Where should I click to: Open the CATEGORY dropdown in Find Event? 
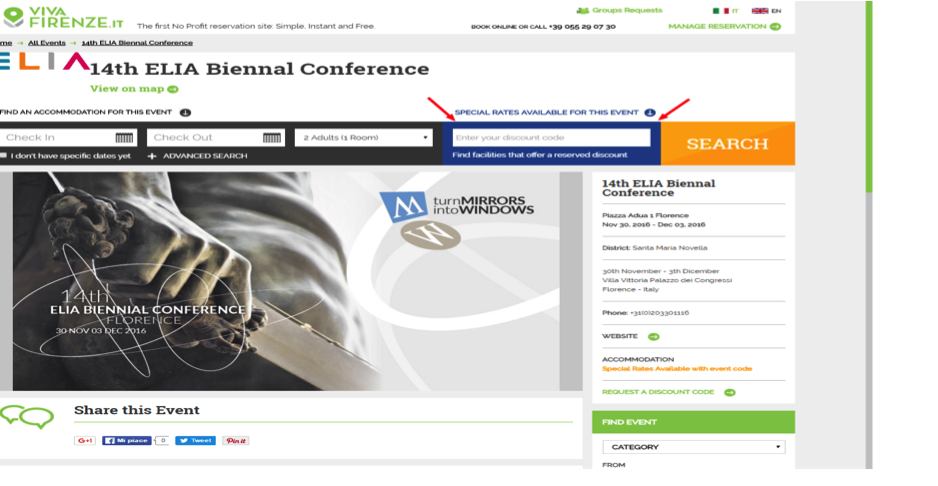click(x=694, y=447)
